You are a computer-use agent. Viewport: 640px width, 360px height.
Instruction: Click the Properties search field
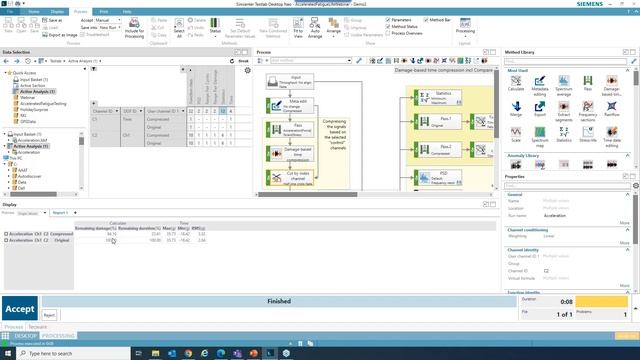[567, 186]
